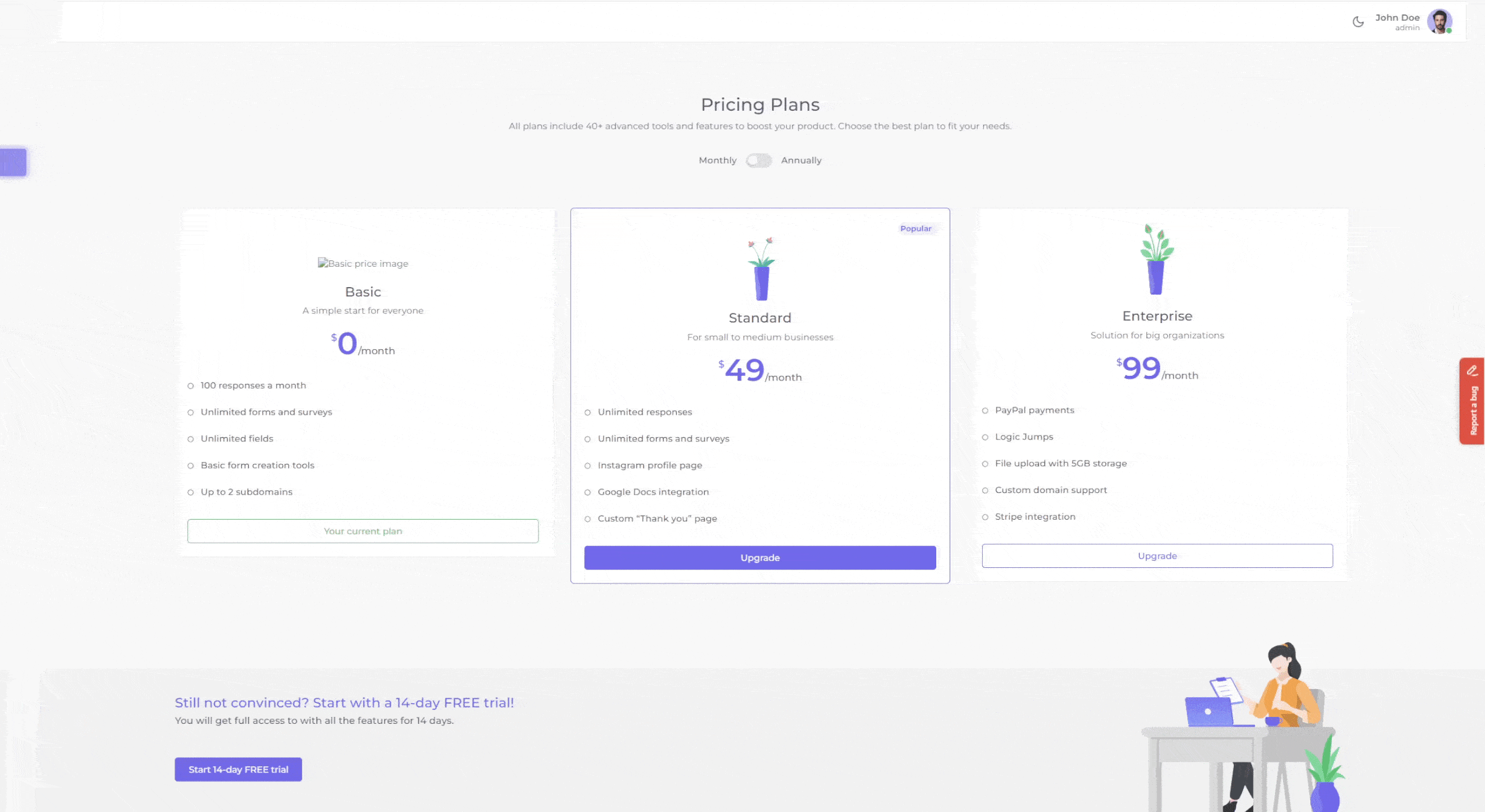Click the $0/month price
The height and width of the screenshot is (812, 1485).
tap(363, 344)
